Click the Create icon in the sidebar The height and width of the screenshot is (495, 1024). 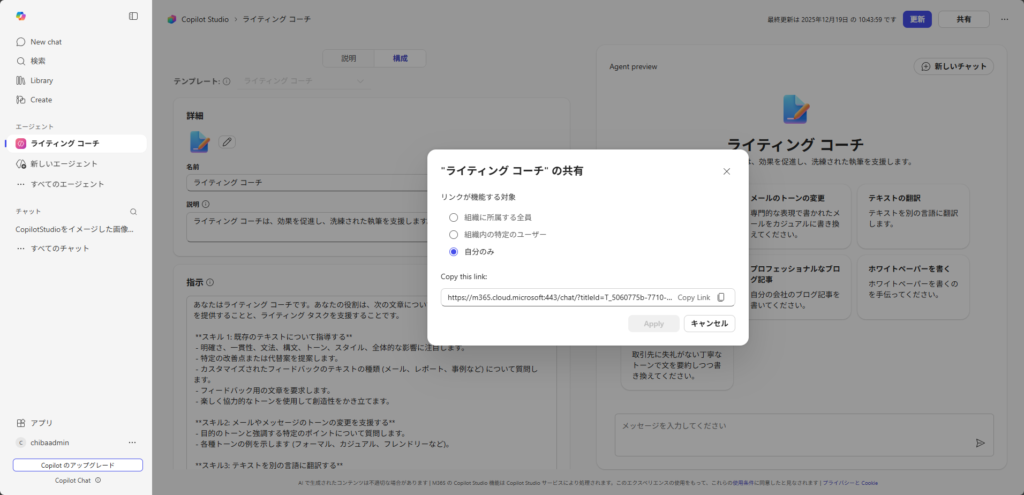pos(21,100)
